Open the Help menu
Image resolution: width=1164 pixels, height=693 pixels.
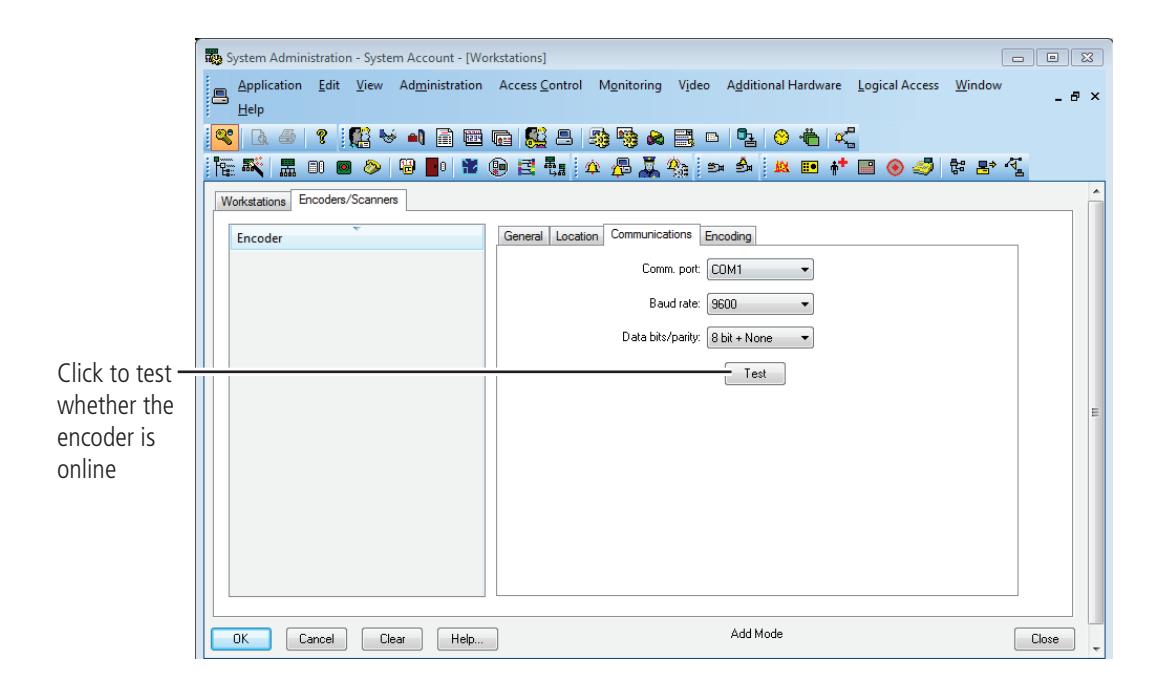(x=251, y=109)
